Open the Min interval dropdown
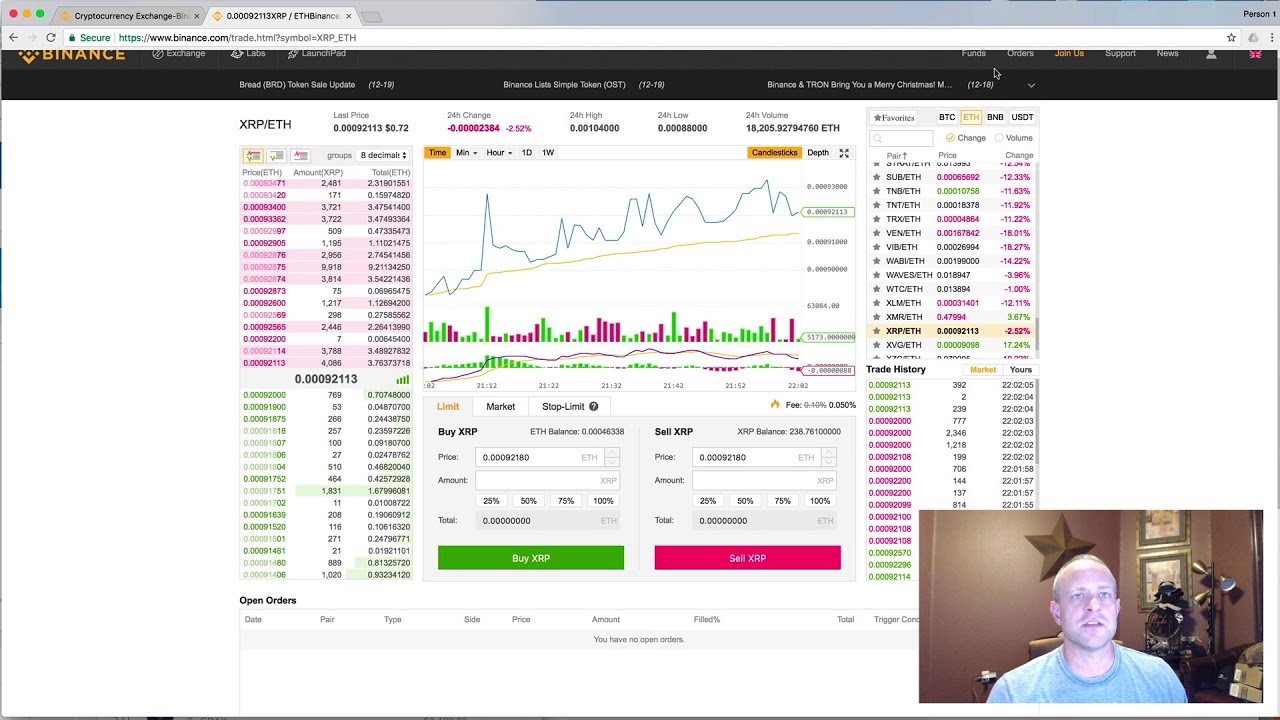Viewport: 1280px width, 720px height. (466, 153)
